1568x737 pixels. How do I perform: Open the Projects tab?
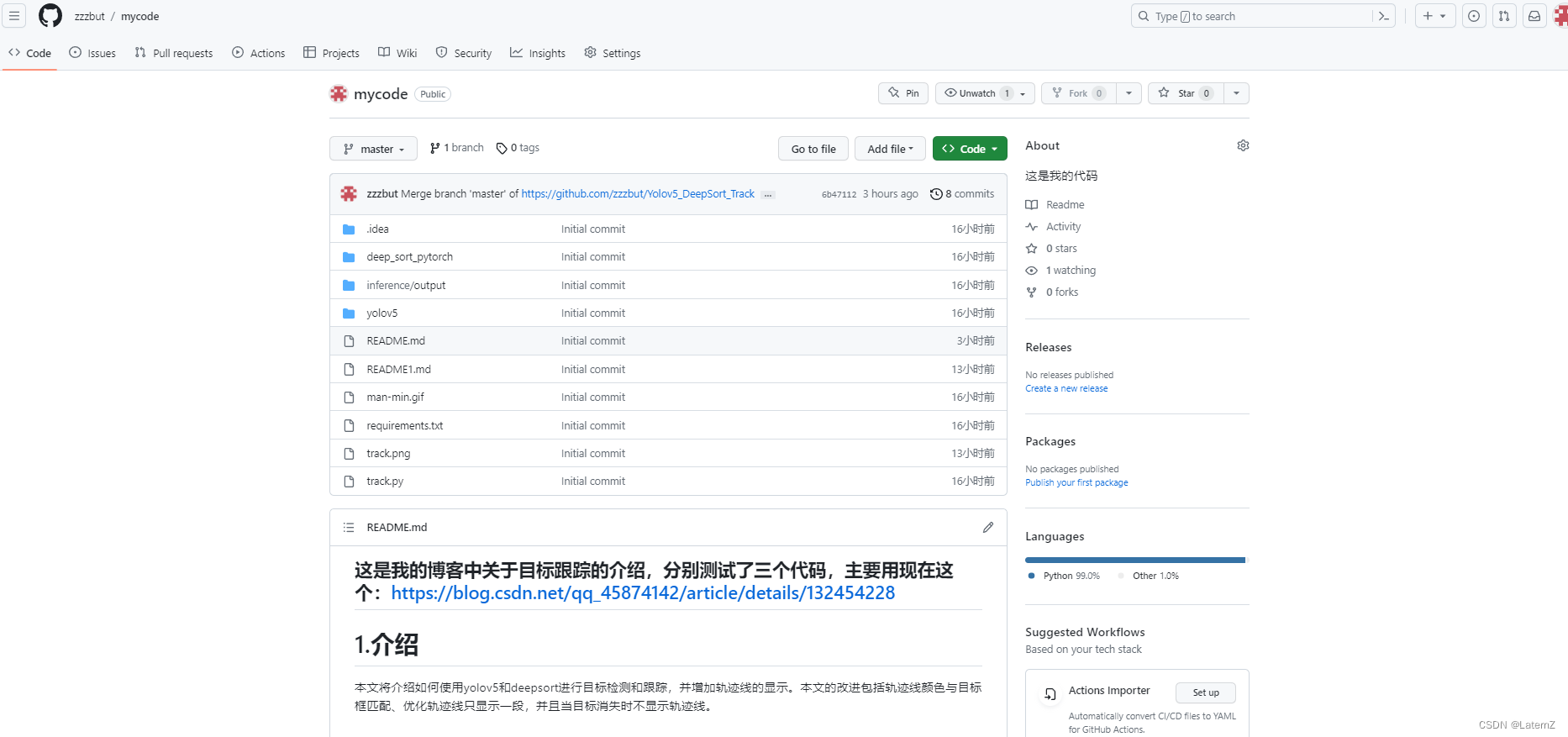(x=331, y=53)
